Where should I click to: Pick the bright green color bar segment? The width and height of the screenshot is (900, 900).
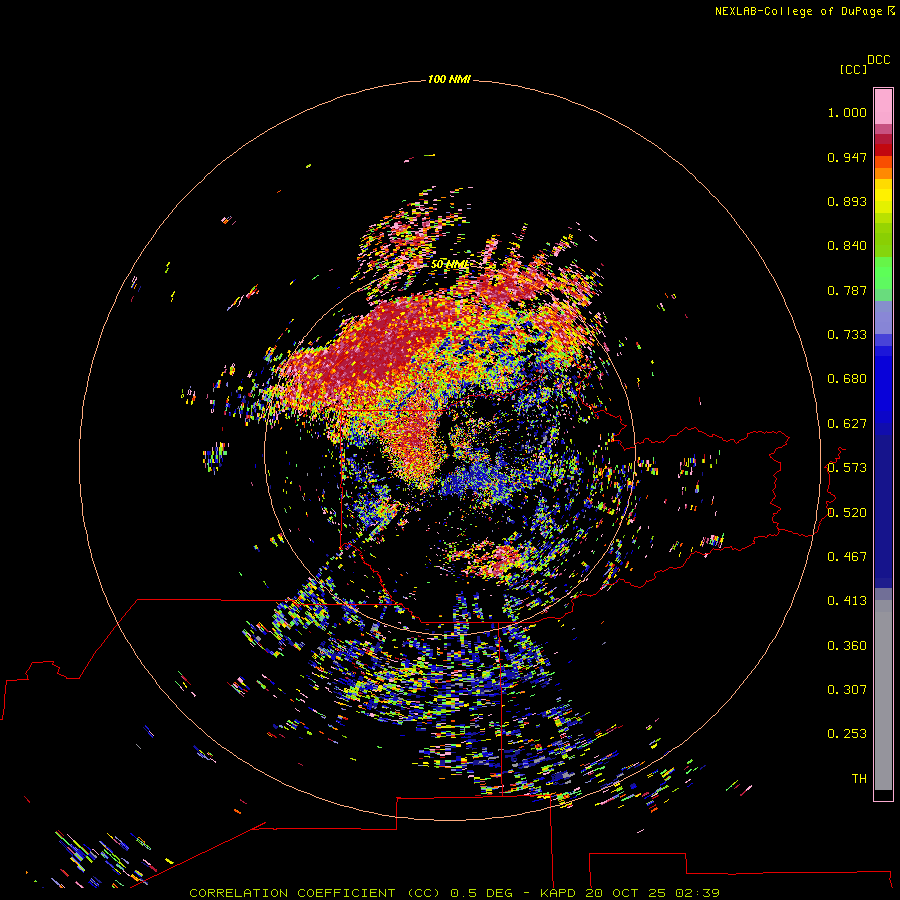(x=883, y=273)
